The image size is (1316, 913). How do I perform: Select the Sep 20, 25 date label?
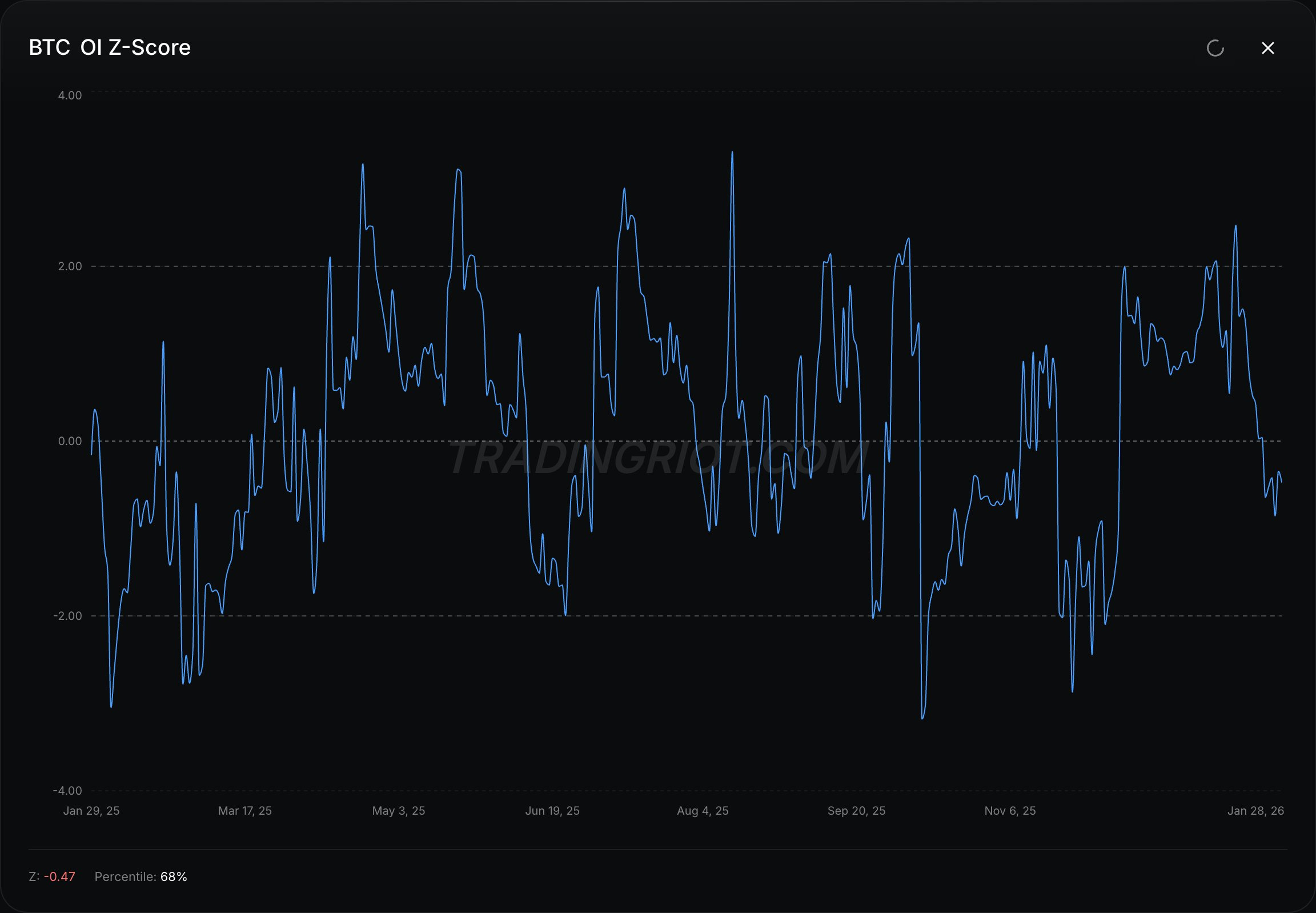(856, 811)
